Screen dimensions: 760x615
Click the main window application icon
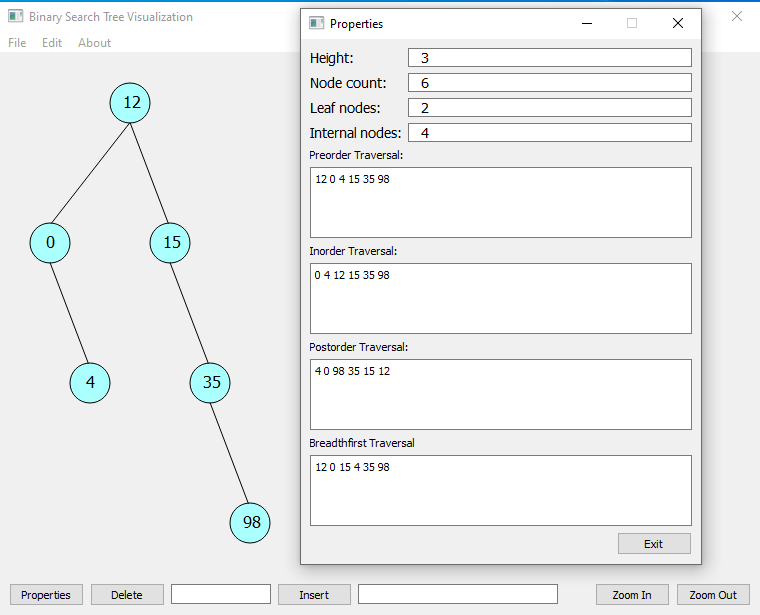(x=16, y=16)
